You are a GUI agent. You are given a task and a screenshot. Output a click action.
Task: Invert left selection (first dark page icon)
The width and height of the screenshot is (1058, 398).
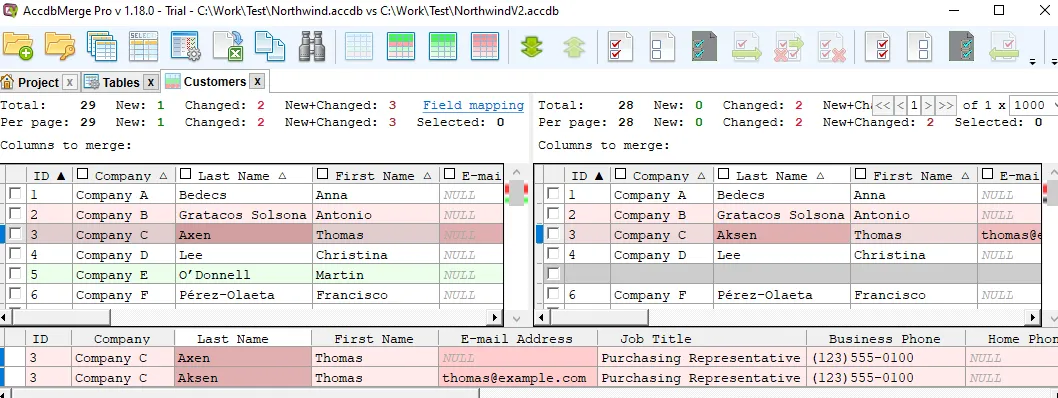click(x=704, y=46)
